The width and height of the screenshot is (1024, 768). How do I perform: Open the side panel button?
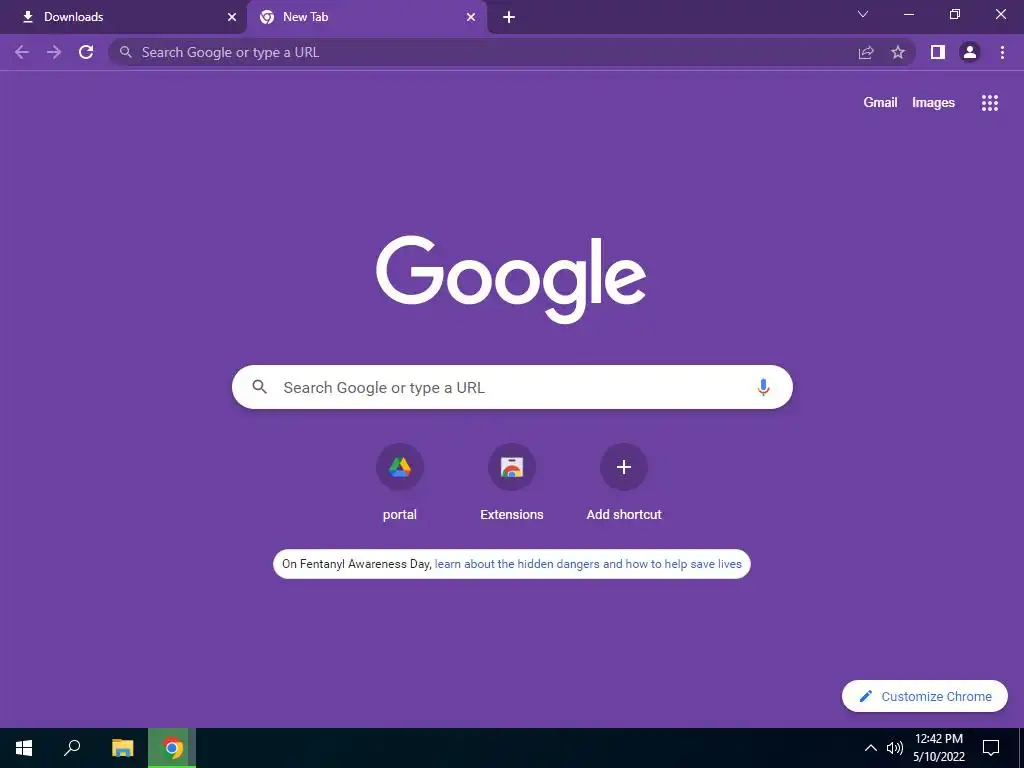(x=938, y=52)
